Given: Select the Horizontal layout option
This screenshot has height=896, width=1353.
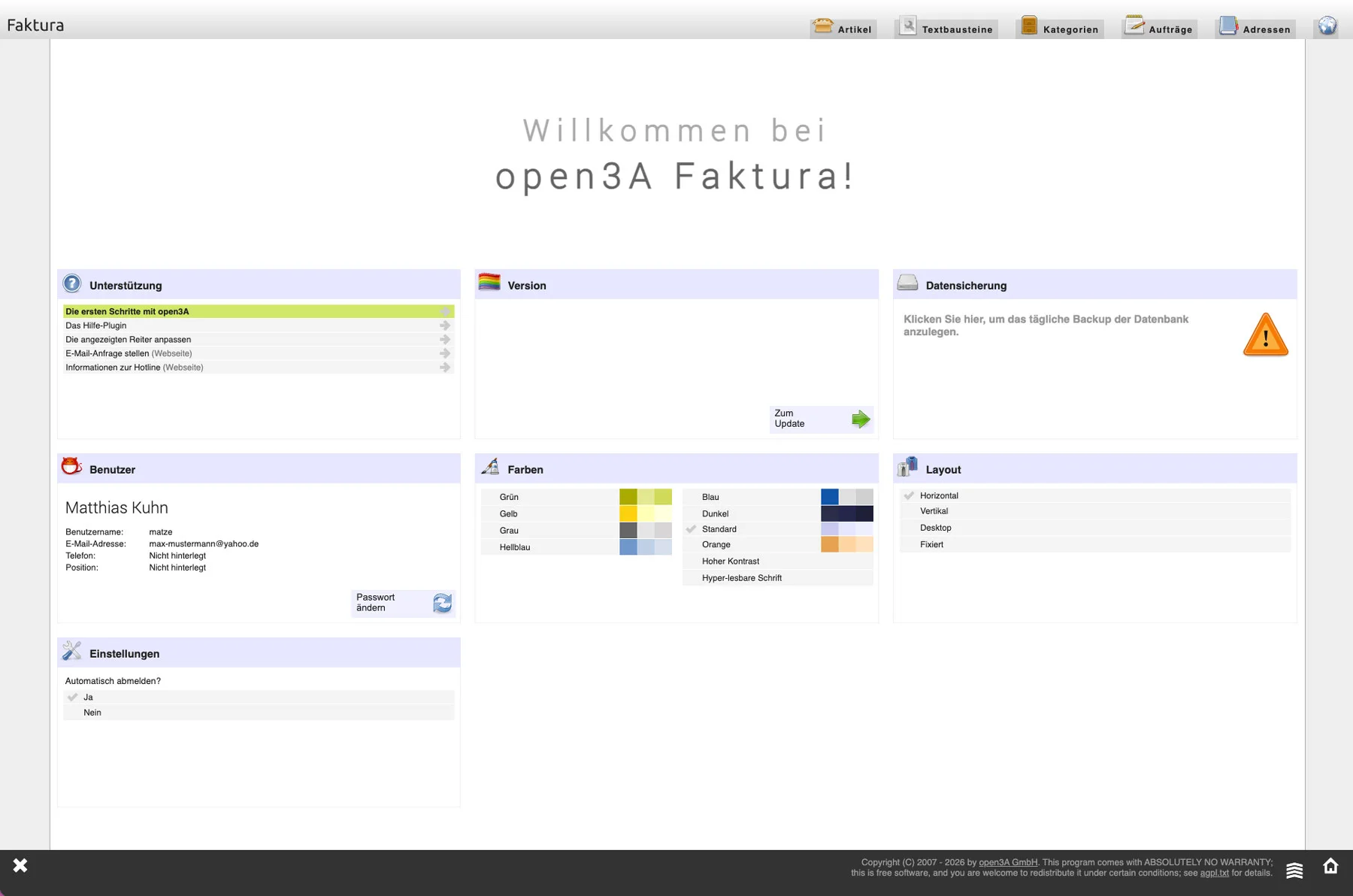Looking at the screenshot, I should 1094,495.
